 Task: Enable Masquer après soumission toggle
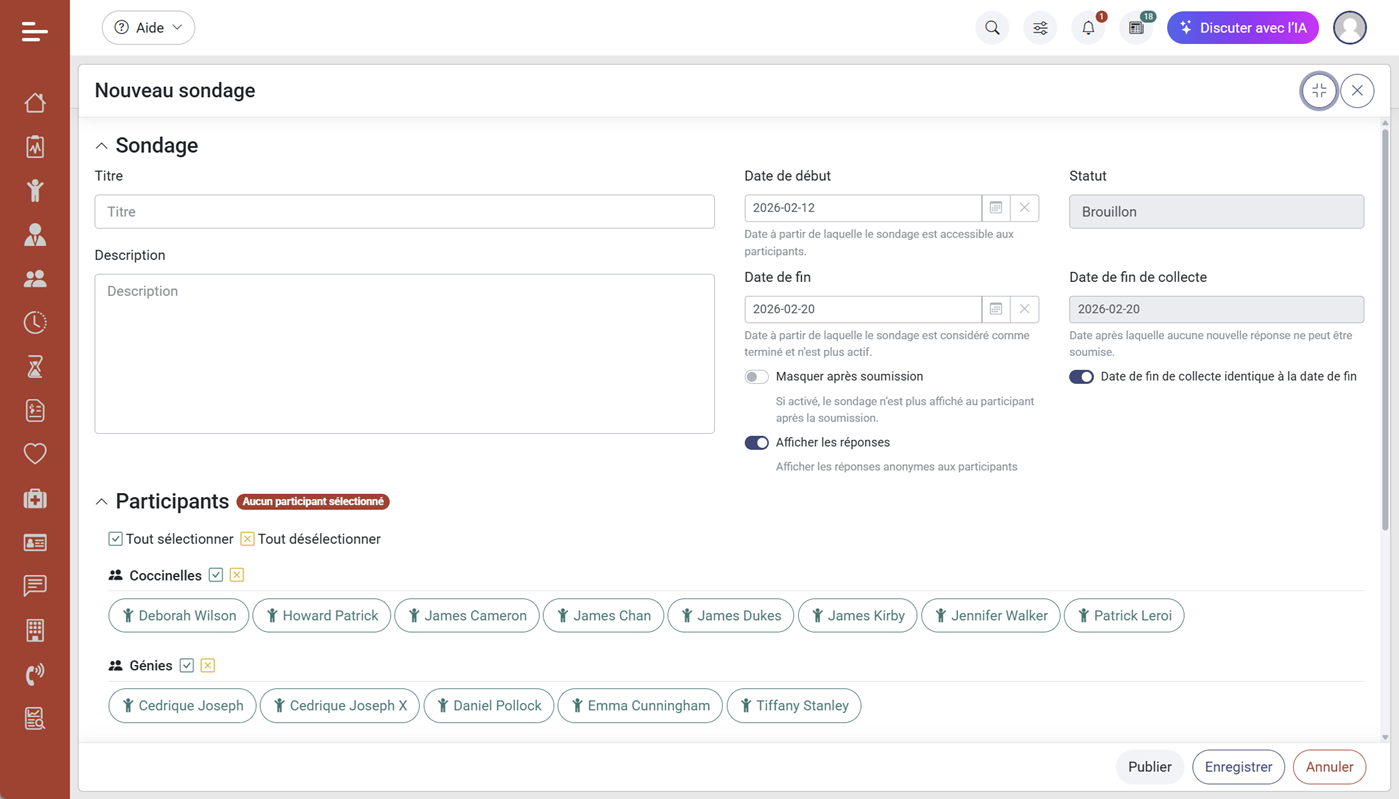tap(756, 377)
